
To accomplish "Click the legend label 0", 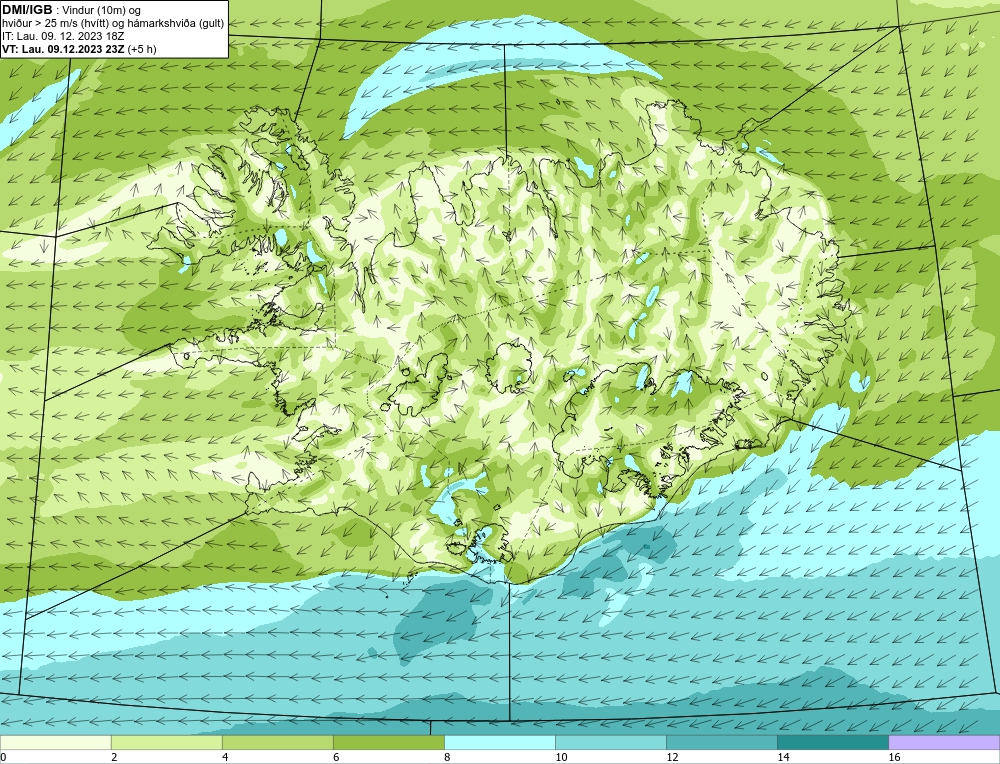I will [3, 757].
